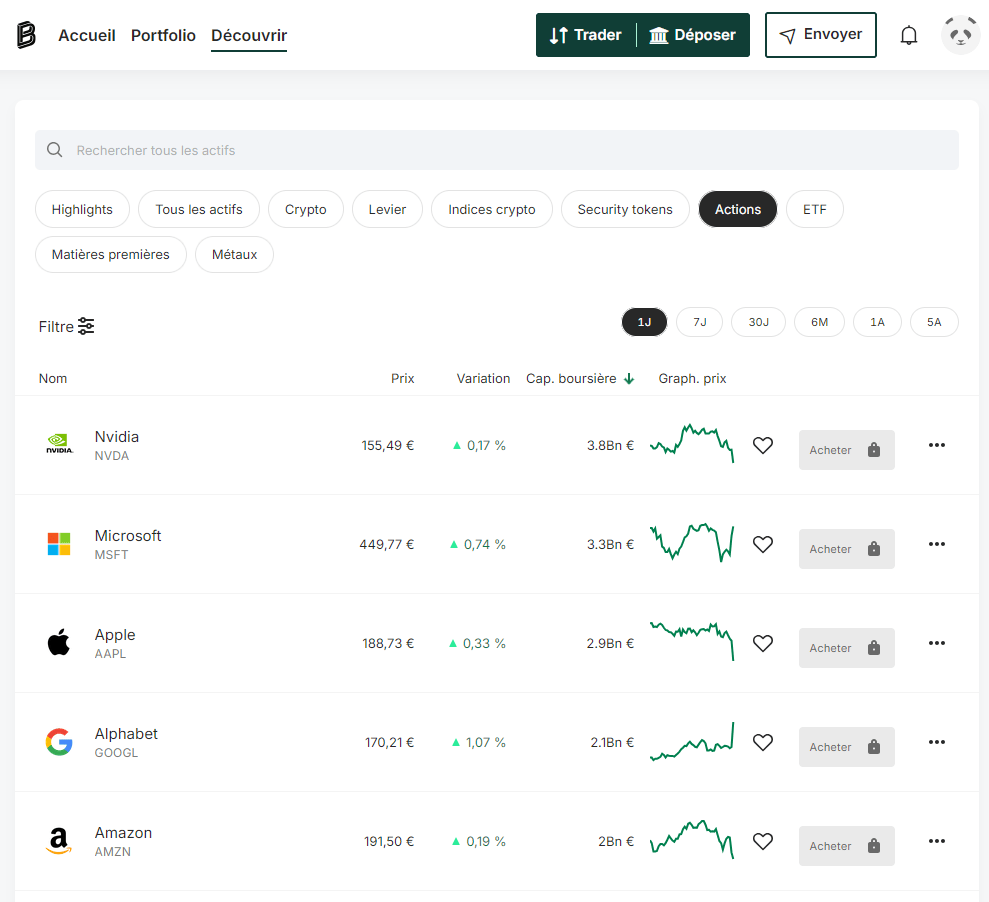Viewport: 989px width, 902px height.
Task: Open the panda profile avatar
Action: pyautogui.click(x=960, y=35)
